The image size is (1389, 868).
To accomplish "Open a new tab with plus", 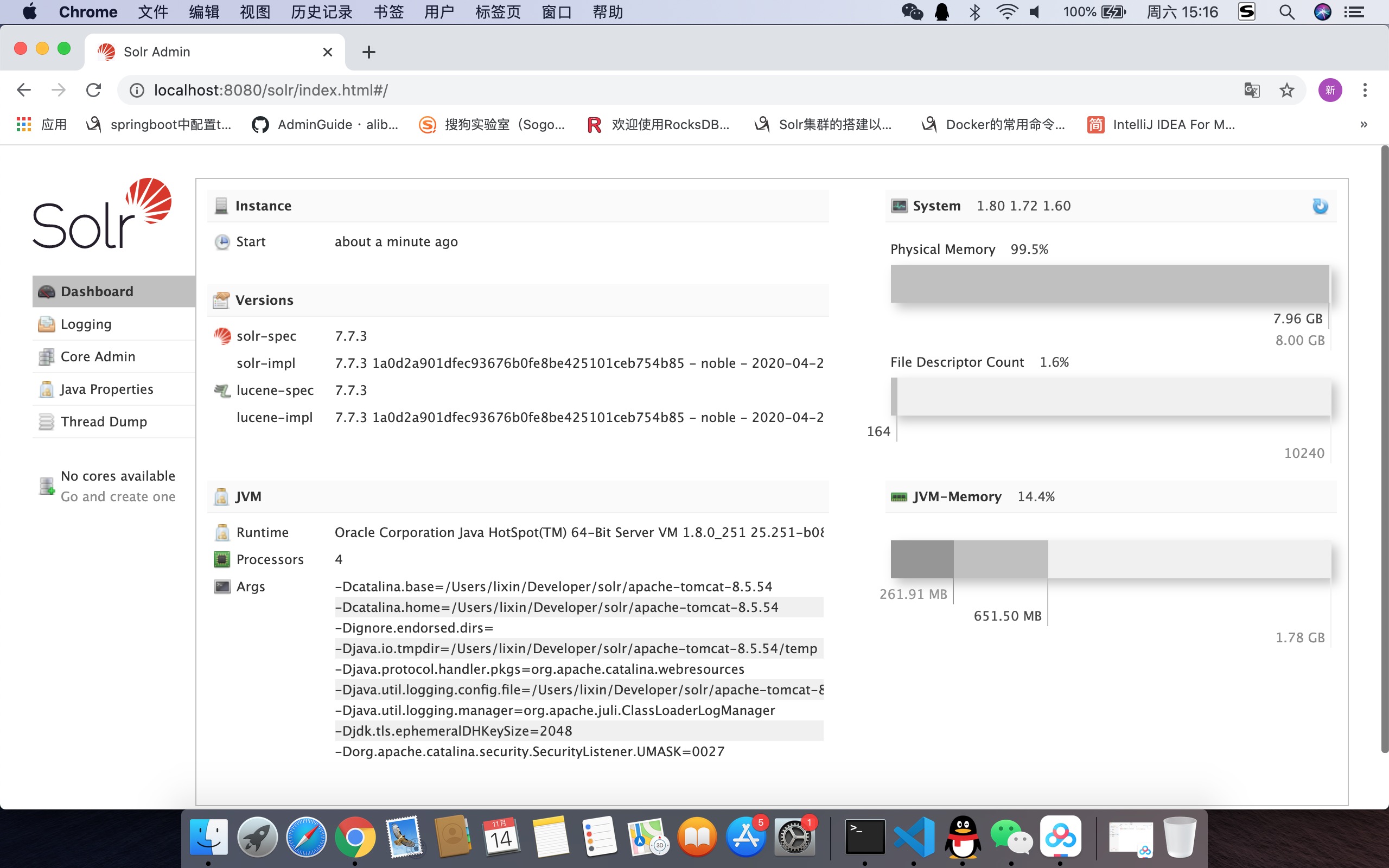I will (369, 52).
